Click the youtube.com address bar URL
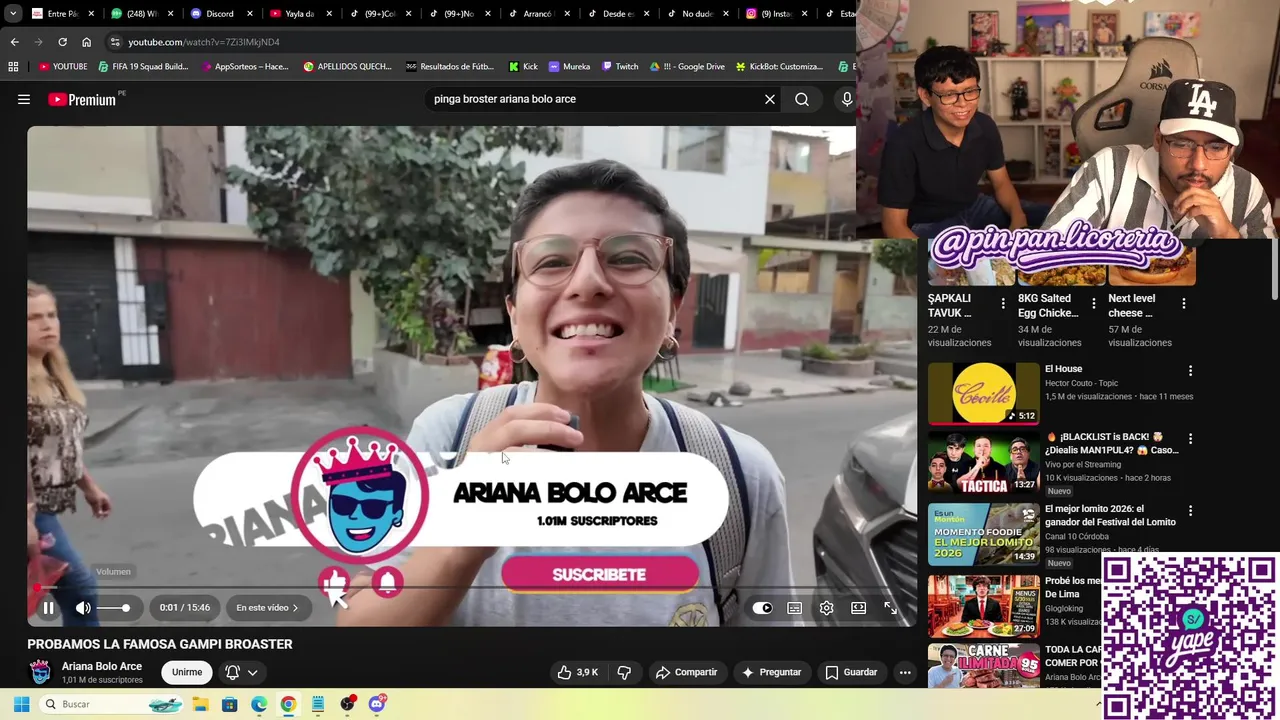The height and width of the screenshot is (720, 1280). pyautogui.click(x=204, y=42)
